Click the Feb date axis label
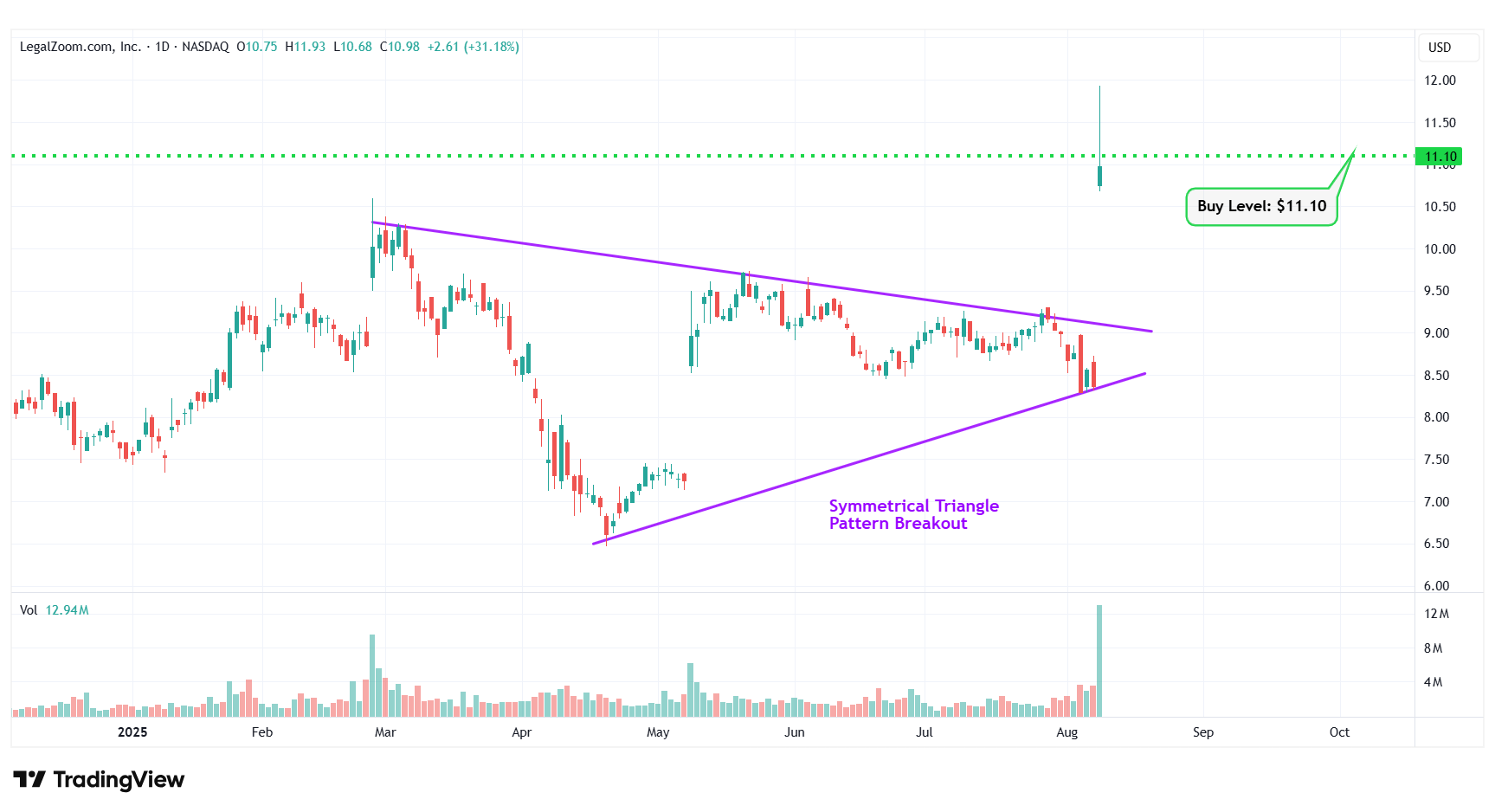Viewport: 1495px width, 812px height. [262, 732]
